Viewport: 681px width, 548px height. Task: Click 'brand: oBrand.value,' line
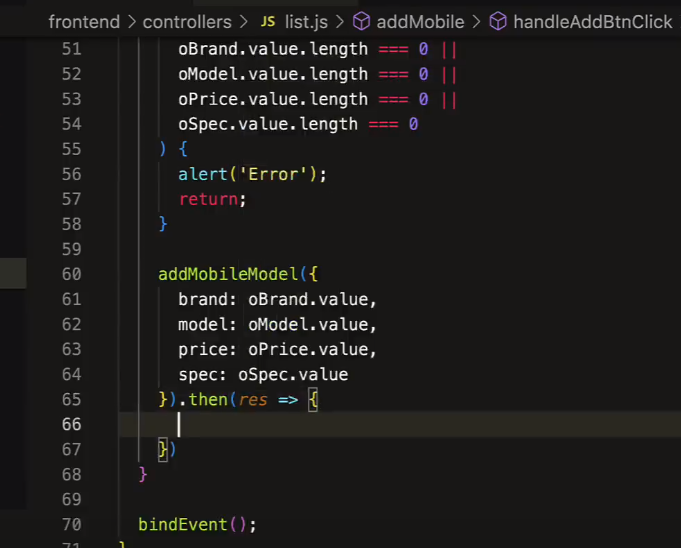click(277, 300)
